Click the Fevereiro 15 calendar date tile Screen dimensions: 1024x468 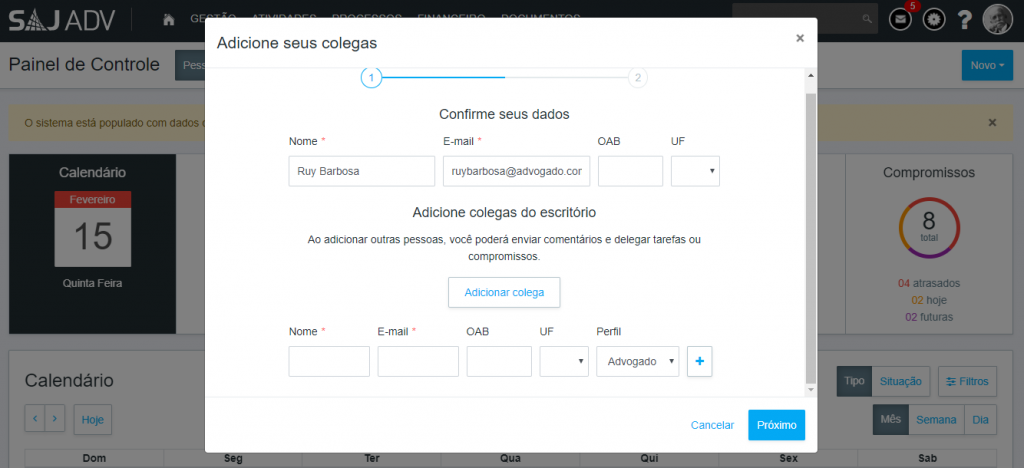pos(93,228)
